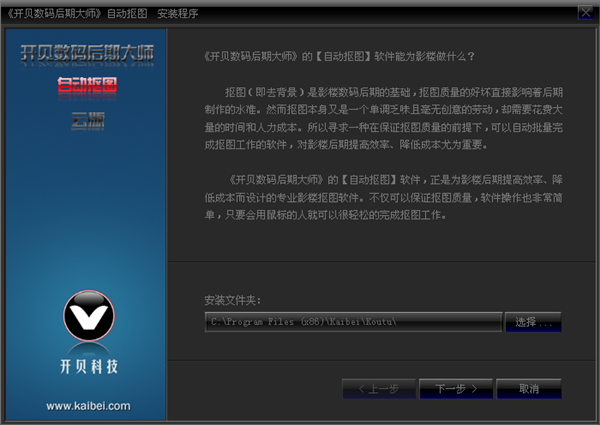Click the install folder path field
The image size is (600, 425).
(354, 322)
